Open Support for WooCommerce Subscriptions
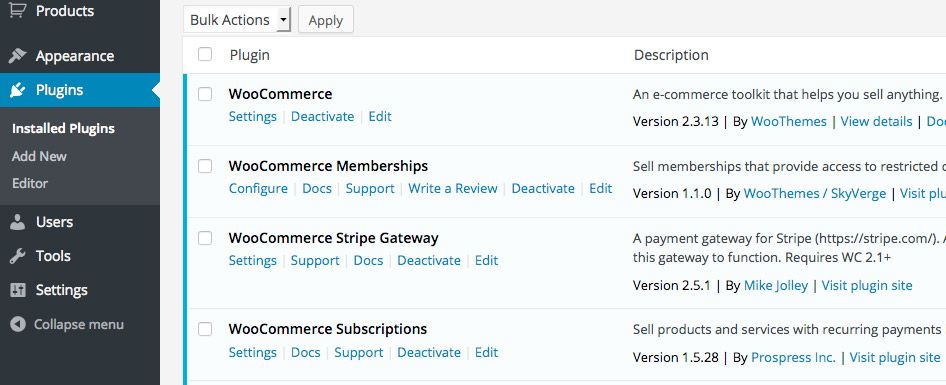Screen dimensions: 946x385 358,352
